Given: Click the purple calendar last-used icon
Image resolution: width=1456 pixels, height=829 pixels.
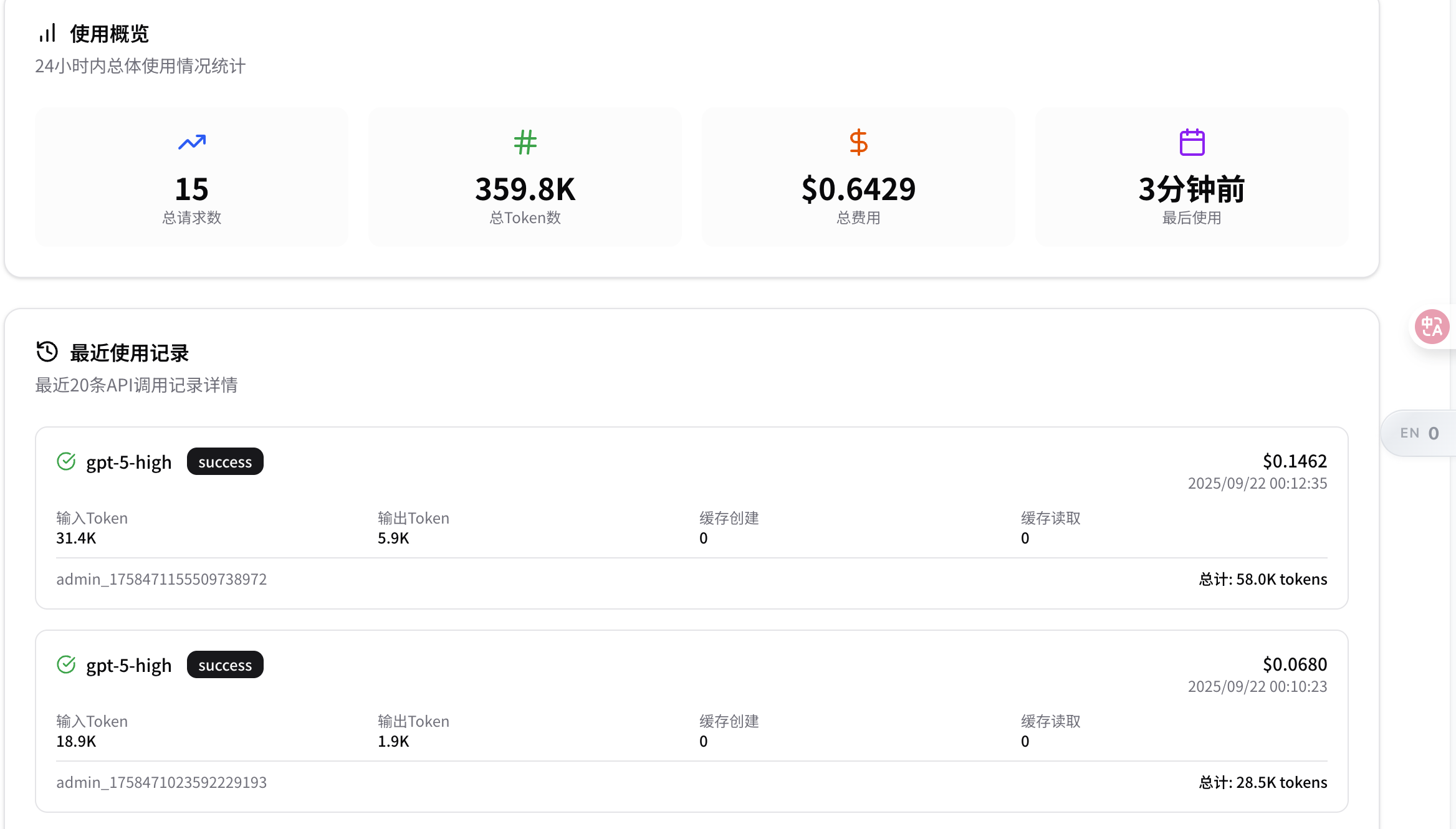Looking at the screenshot, I should [1192, 143].
